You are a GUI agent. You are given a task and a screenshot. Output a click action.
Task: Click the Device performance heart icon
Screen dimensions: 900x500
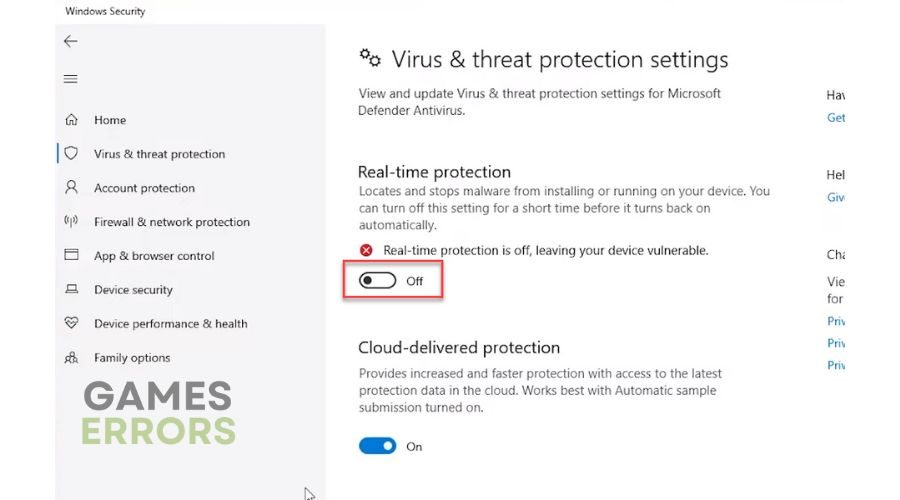(x=71, y=324)
